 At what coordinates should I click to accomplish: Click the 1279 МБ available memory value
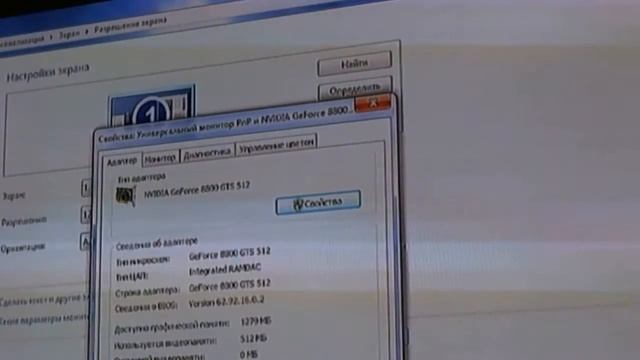point(256,321)
